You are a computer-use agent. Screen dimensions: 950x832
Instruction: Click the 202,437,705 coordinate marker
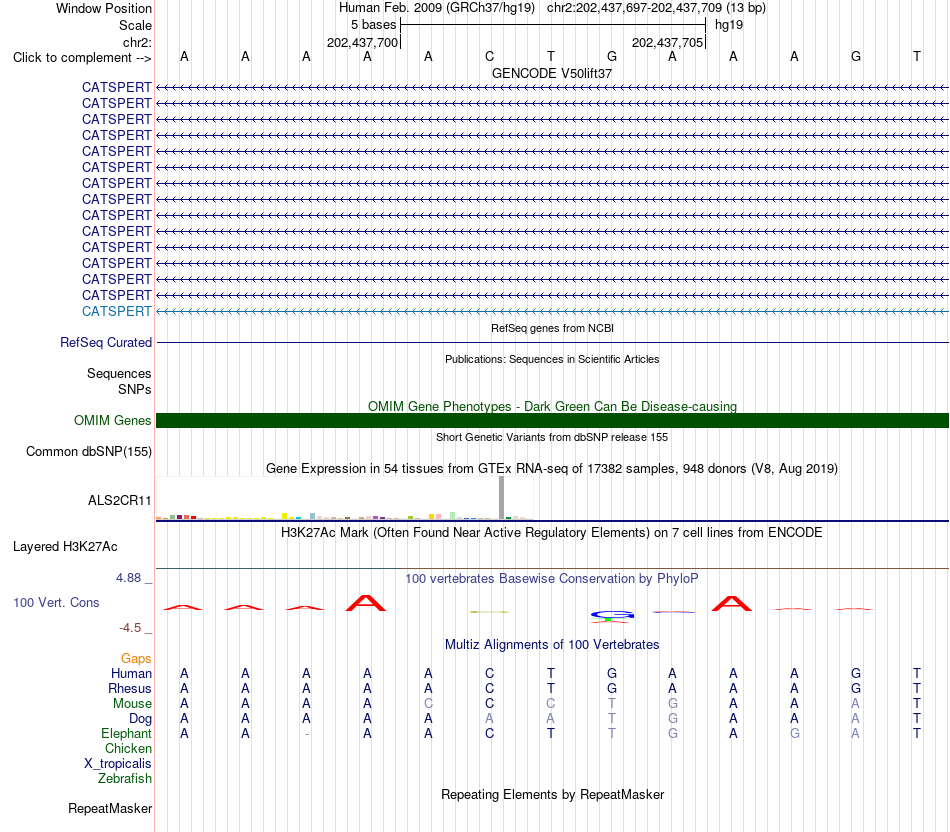click(667, 42)
